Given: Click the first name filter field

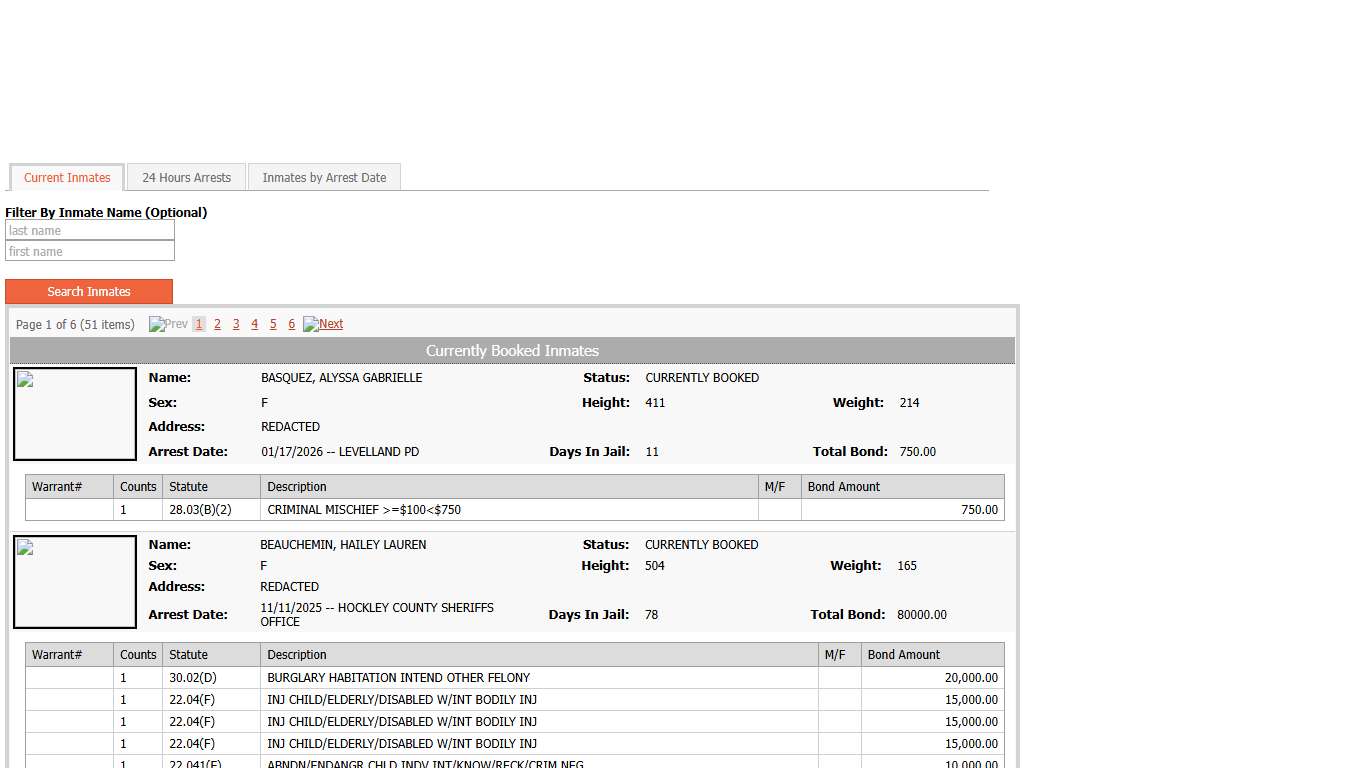Looking at the screenshot, I should point(90,252).
